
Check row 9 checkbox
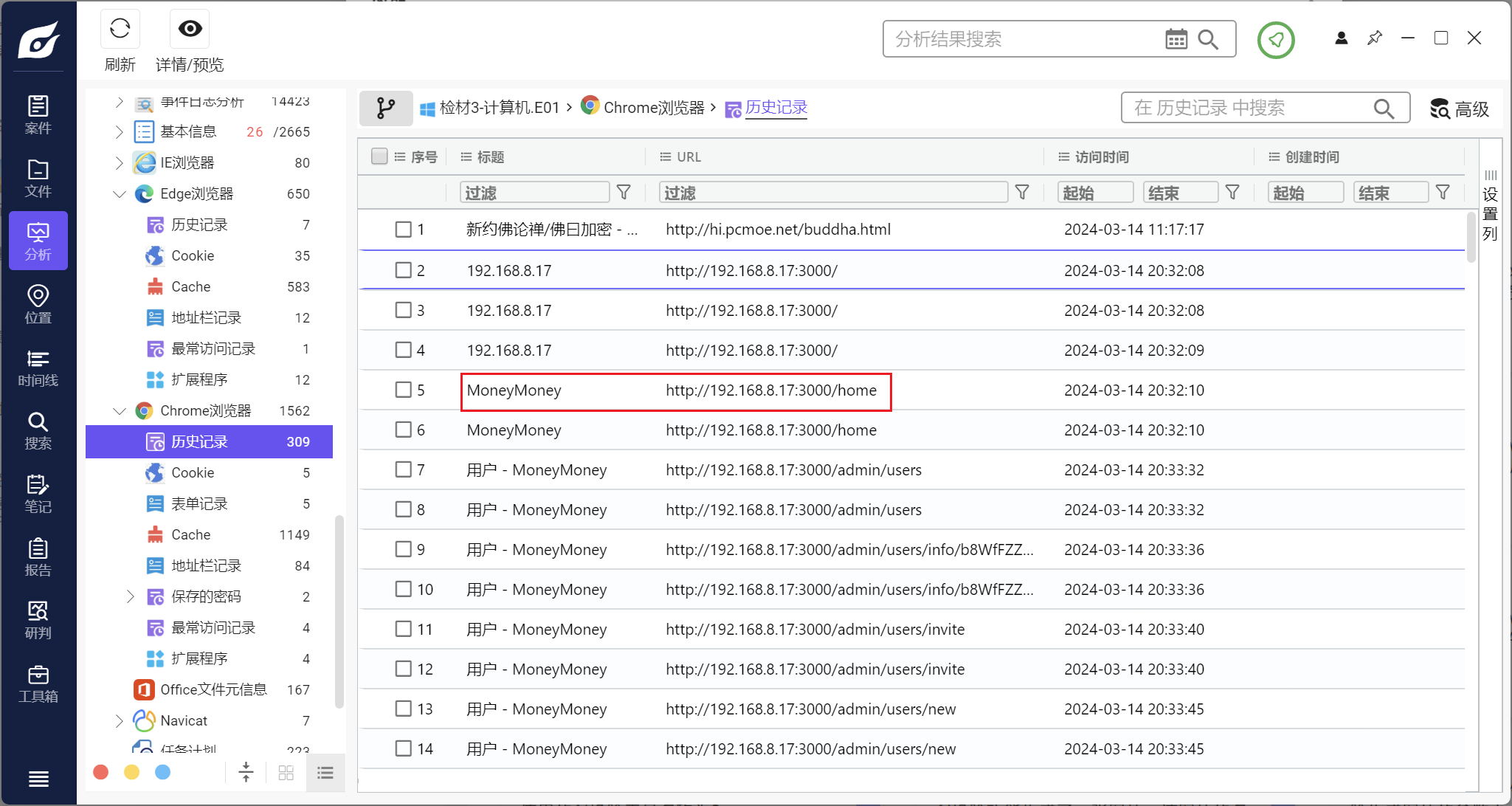(x=404, y=549)
